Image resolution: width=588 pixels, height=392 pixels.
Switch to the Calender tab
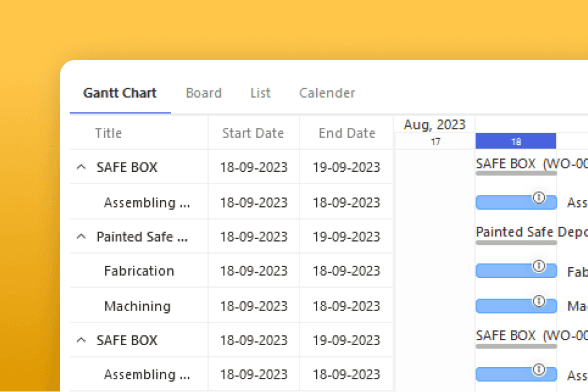[327, 93]
